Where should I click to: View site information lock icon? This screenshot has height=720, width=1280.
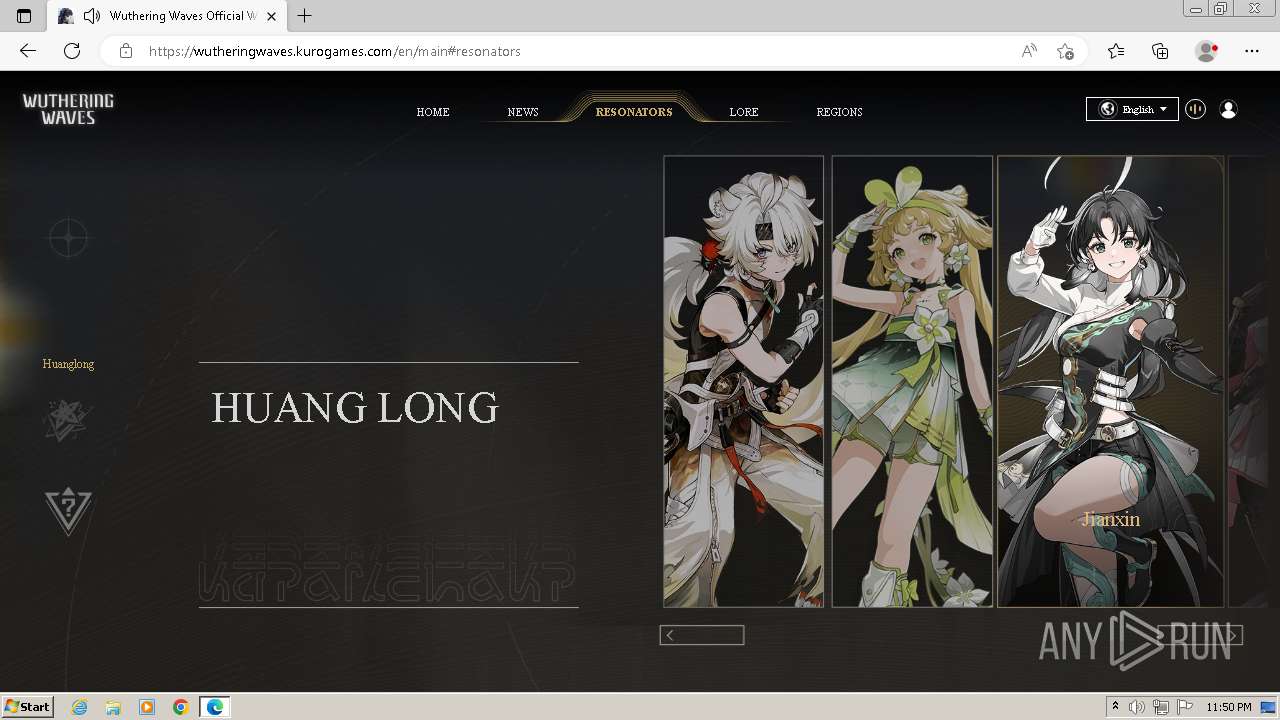pyautogui.click(x=126, y=51)
